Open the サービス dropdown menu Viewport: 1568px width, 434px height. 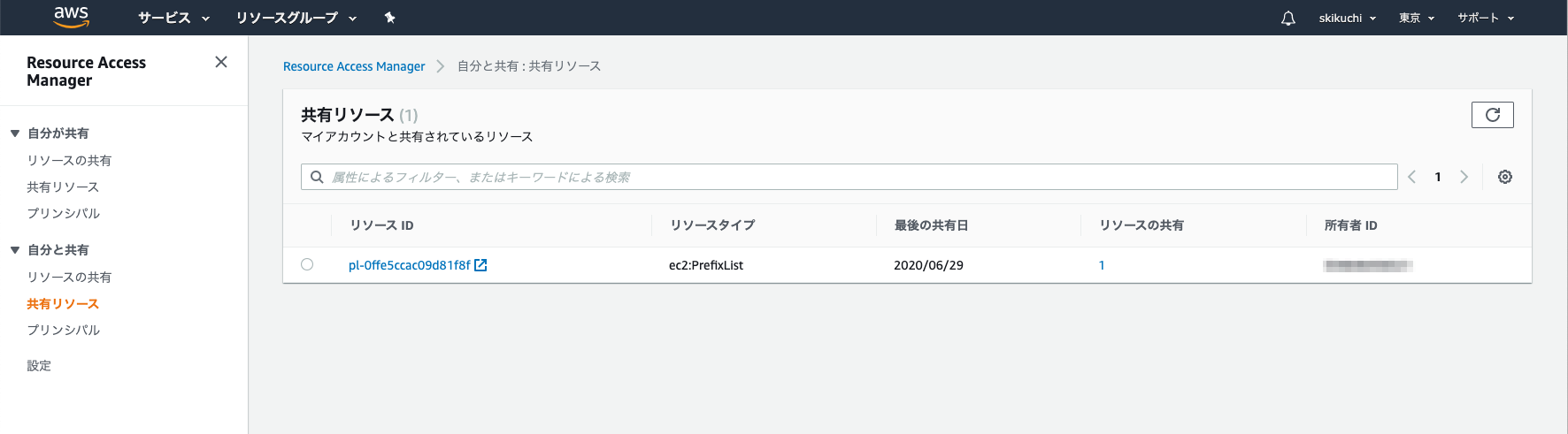pyautogui.click(x=173, y=18)
